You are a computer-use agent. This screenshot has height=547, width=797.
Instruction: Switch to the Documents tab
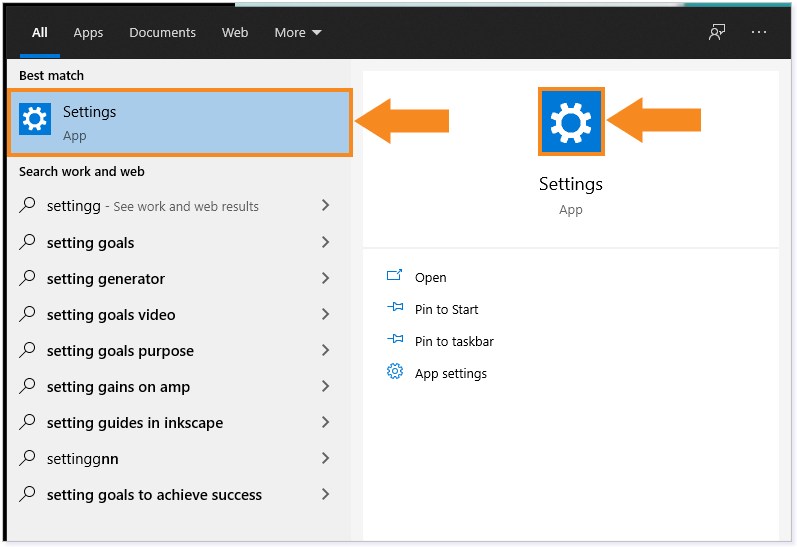pos(162,33)
